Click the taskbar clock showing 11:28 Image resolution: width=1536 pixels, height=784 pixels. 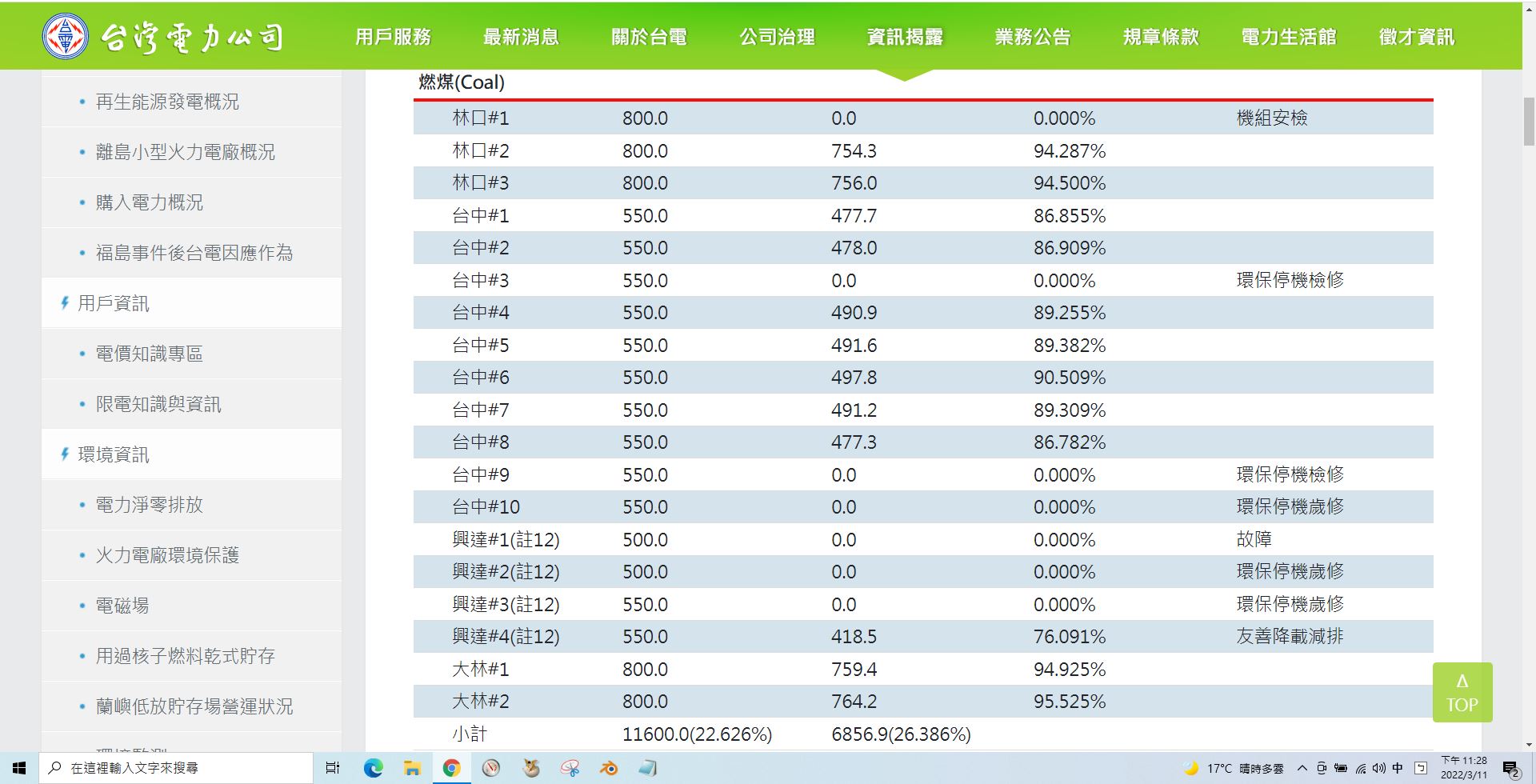pyautogui.click(x=1464, y=768)
